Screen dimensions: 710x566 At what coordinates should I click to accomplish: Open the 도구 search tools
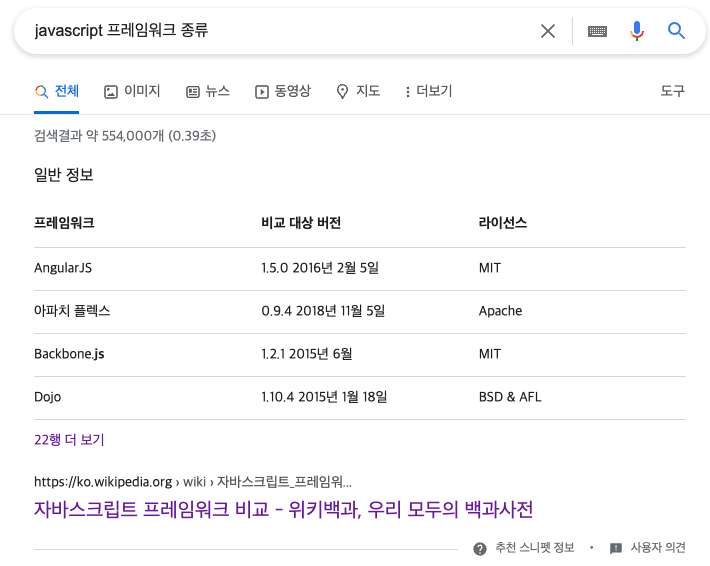point(672,91)
